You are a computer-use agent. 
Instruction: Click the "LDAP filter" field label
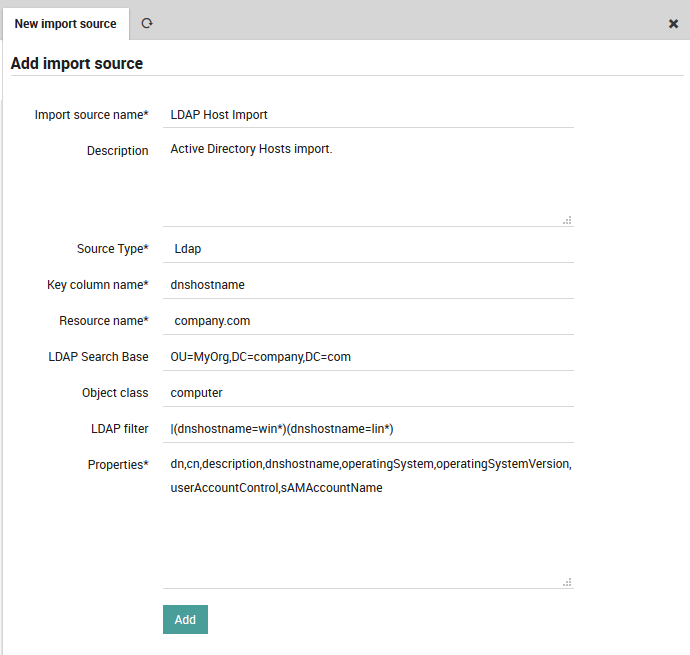[119, 429]
